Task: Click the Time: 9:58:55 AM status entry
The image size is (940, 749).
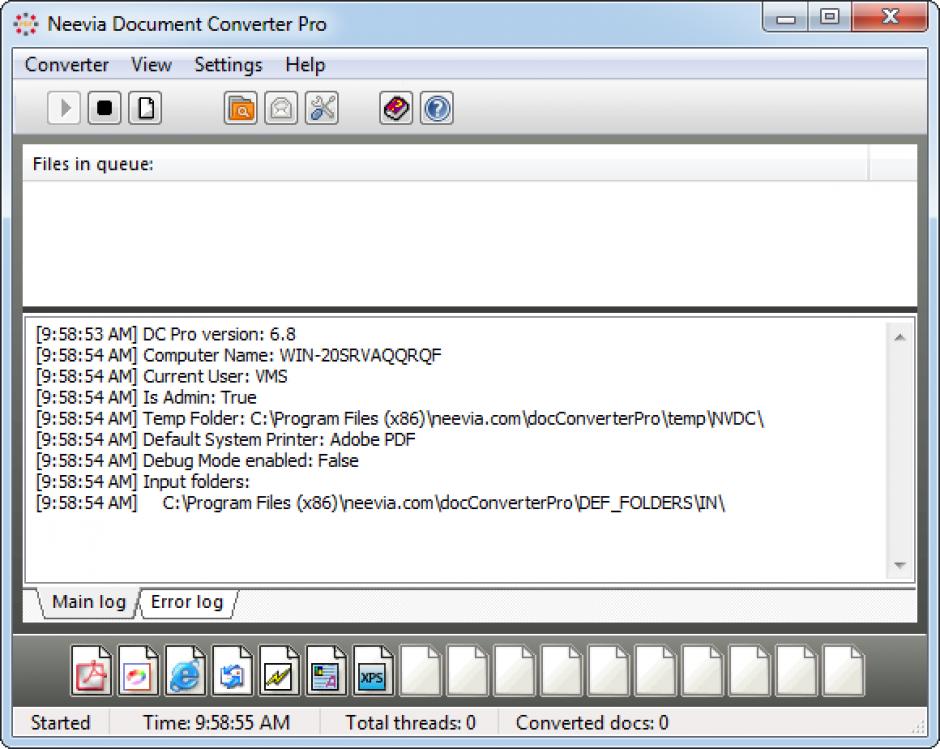Action: click(x=216, y=723)
